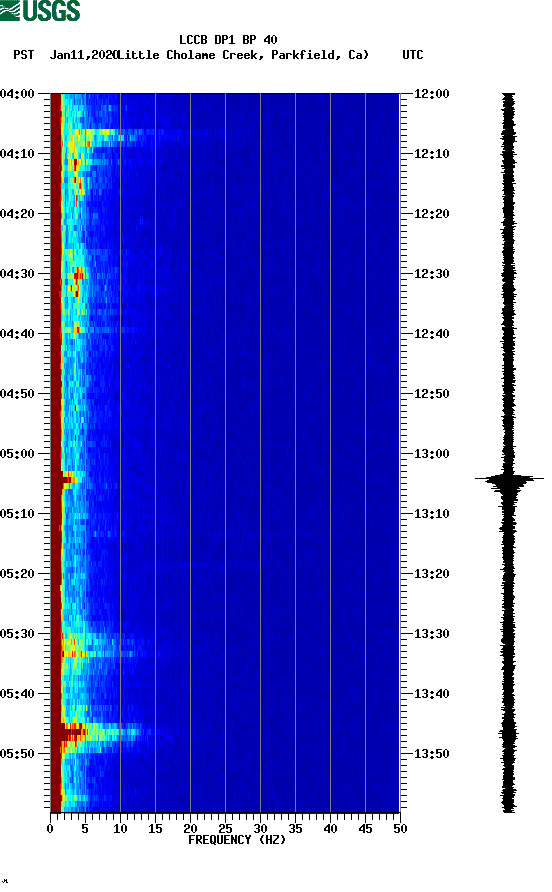Click the title 'LCCB DP1 BP 40'
This screenshot has height=892, width=552.
pos(228,40)
